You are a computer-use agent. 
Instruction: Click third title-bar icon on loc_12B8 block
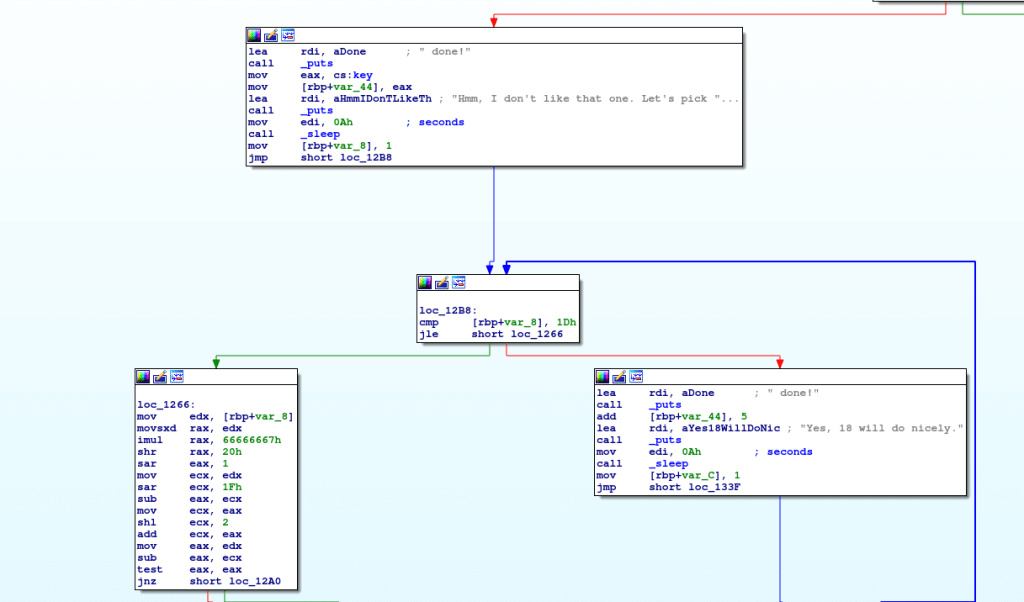pos(458,282)
